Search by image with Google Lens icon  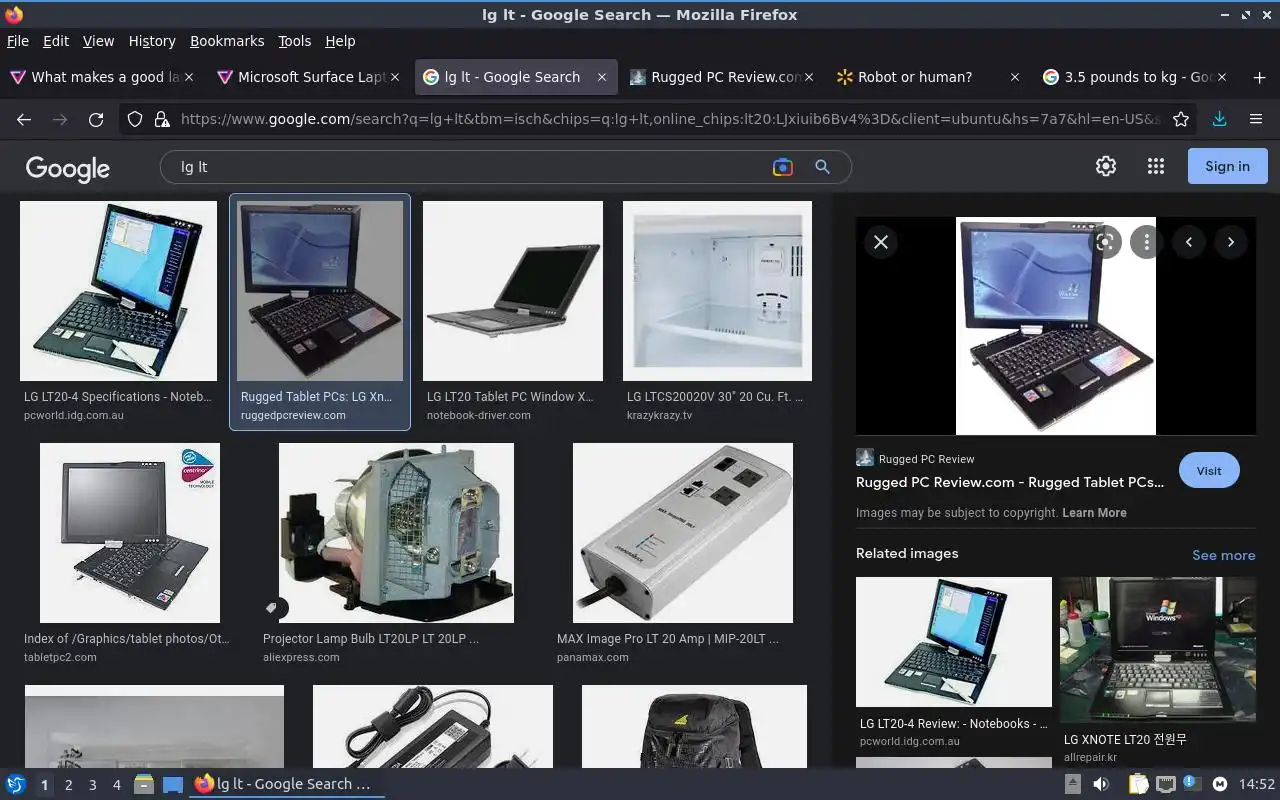(783, 167)
